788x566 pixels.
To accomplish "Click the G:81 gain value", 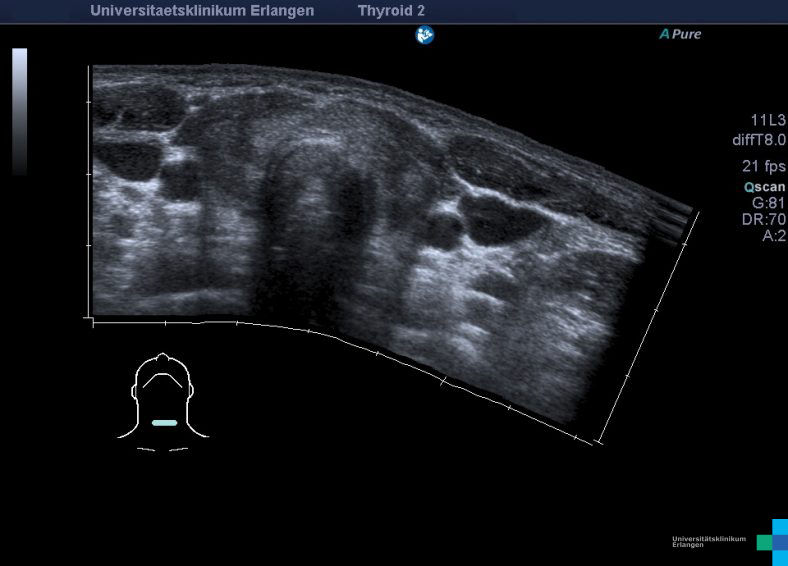I will (768, 203).
